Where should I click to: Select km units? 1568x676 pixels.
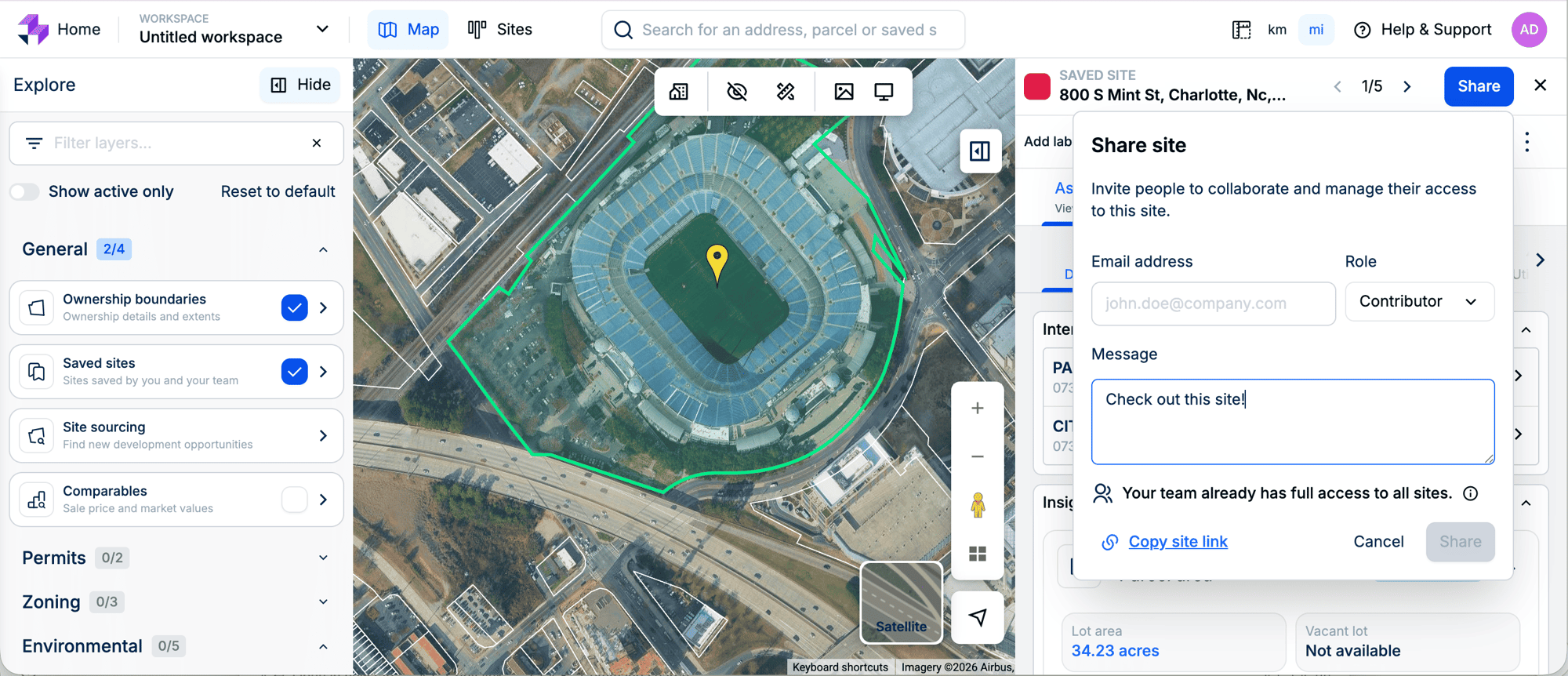(x=1276, y=30)
